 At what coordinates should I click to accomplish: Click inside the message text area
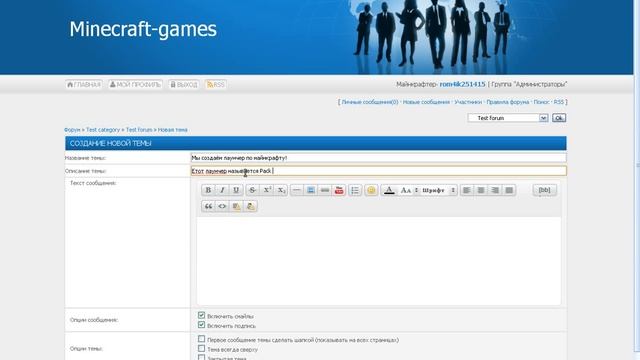pyautogui.click(x=379, y=260)
